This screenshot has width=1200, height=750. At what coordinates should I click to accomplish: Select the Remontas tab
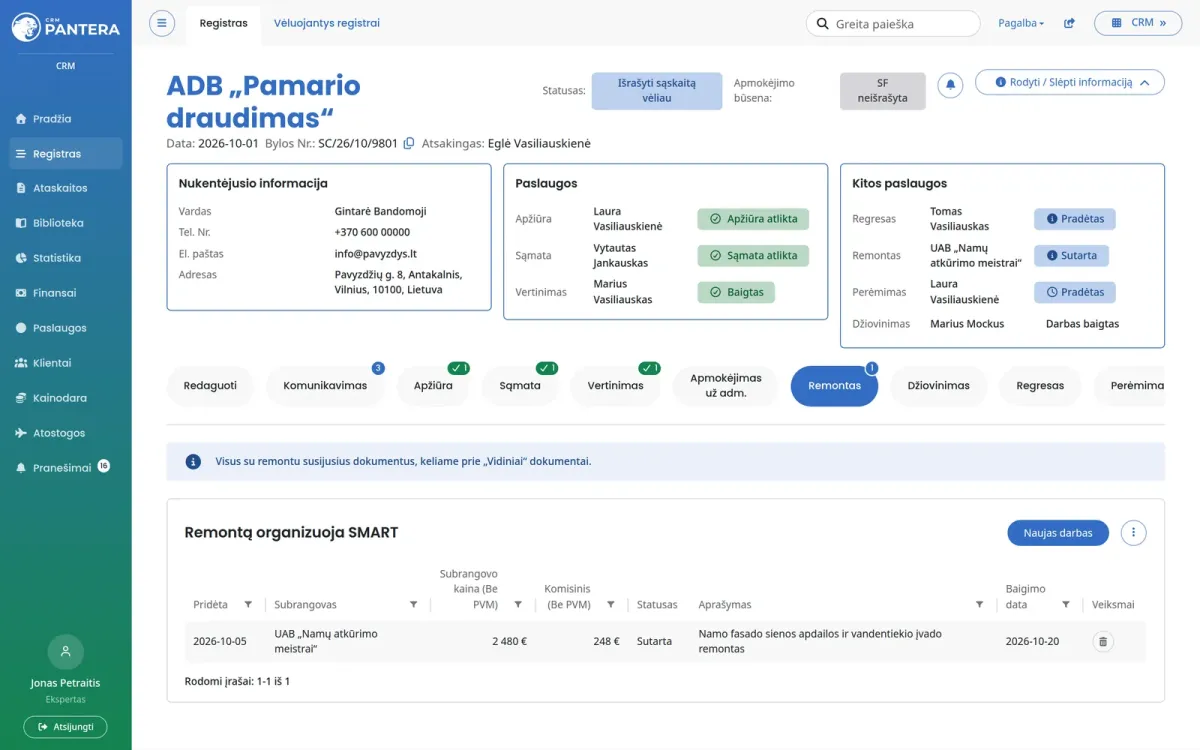pyautogui.click(x=834, y=386)
